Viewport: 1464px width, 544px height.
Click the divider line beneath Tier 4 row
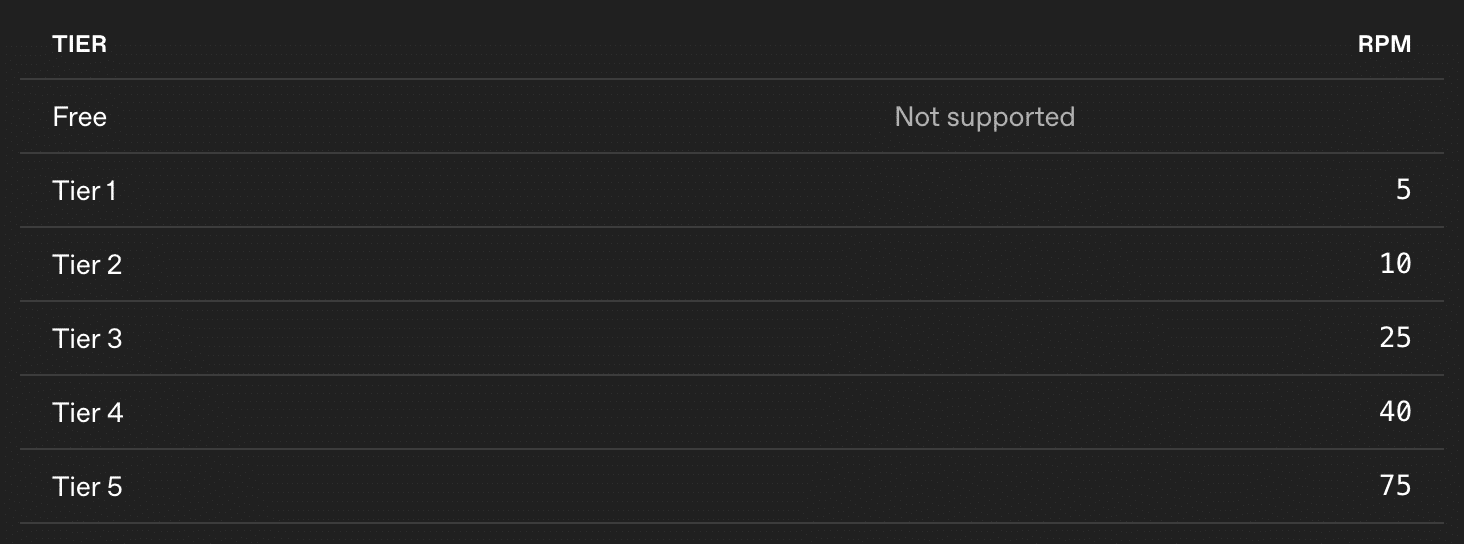click(x=732, y=449)
